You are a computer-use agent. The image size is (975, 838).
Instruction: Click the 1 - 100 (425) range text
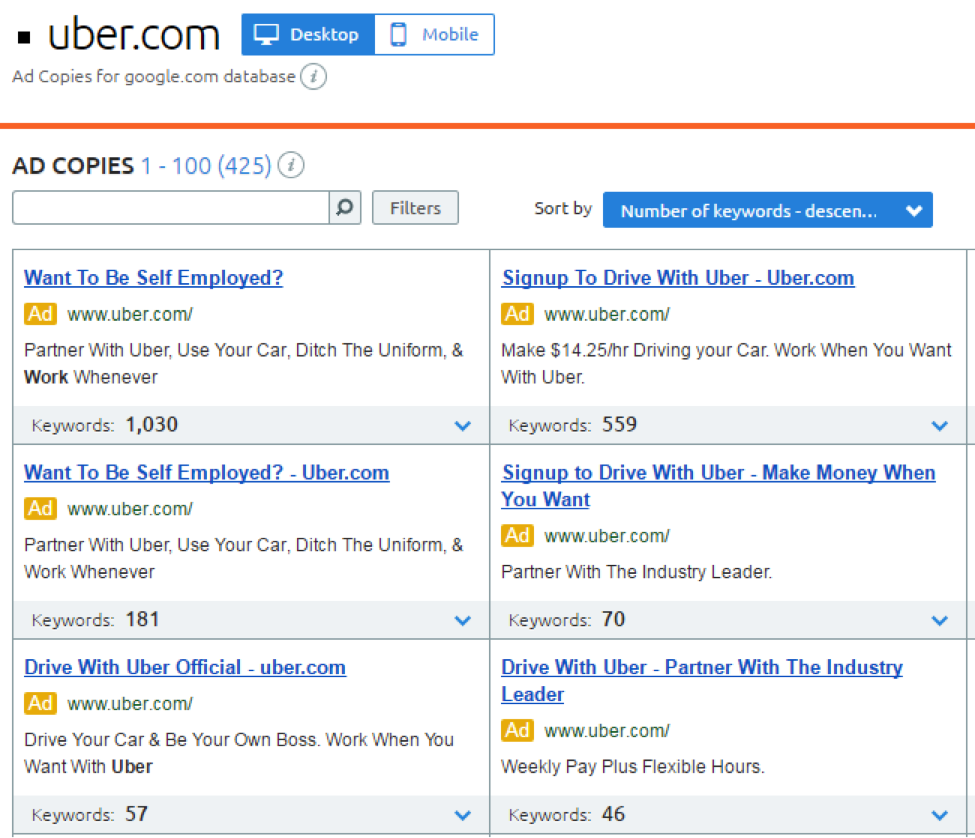coord(206,166)
